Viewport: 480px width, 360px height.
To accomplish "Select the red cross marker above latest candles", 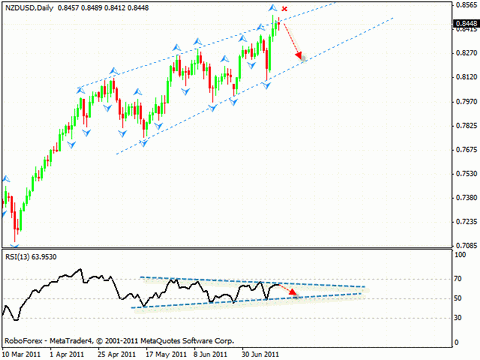I will (284, 9).
